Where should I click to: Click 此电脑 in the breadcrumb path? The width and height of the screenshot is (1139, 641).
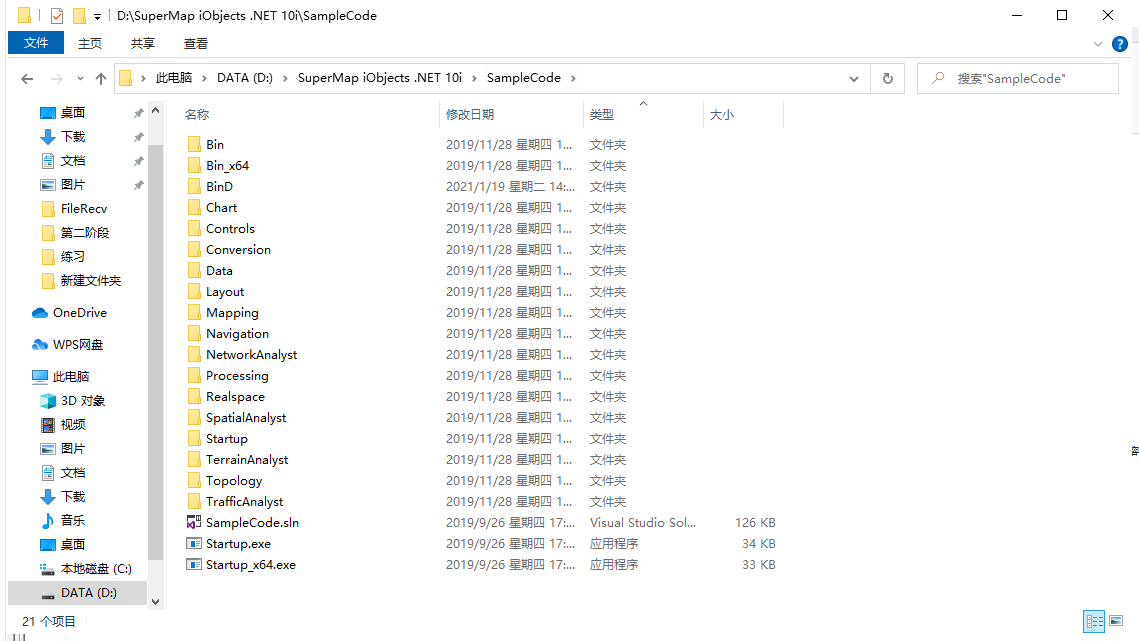tap(174, 78)
